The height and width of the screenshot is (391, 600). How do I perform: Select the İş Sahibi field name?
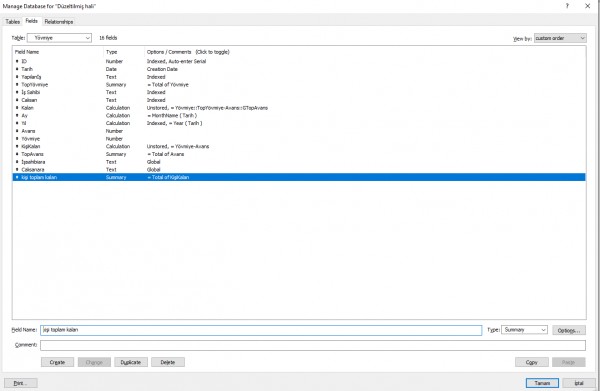tap(31, 92)
